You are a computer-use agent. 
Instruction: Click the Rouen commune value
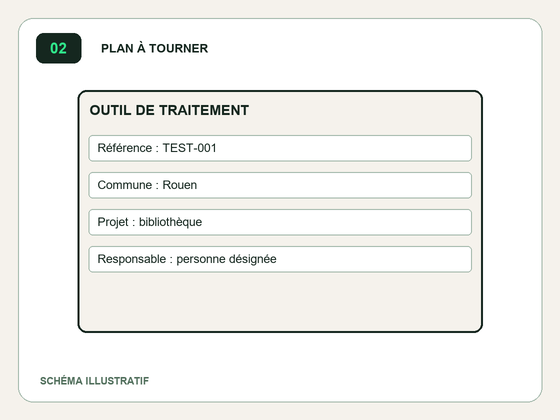coord(180,185)
